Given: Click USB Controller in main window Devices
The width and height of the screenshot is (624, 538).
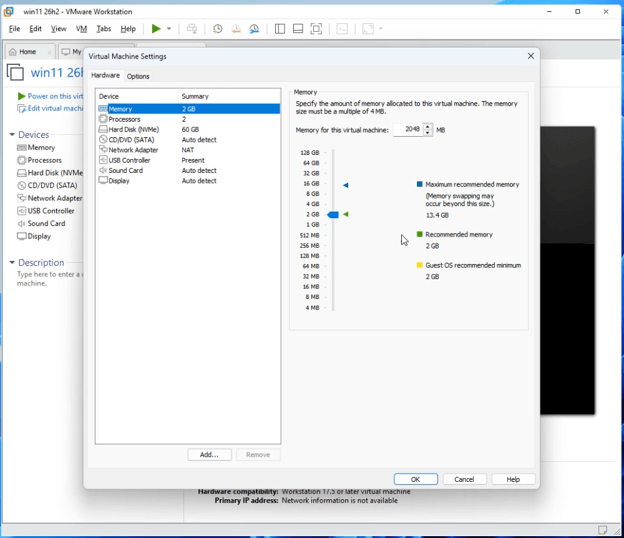Looking at the screenshot, I should coord(46,211).
